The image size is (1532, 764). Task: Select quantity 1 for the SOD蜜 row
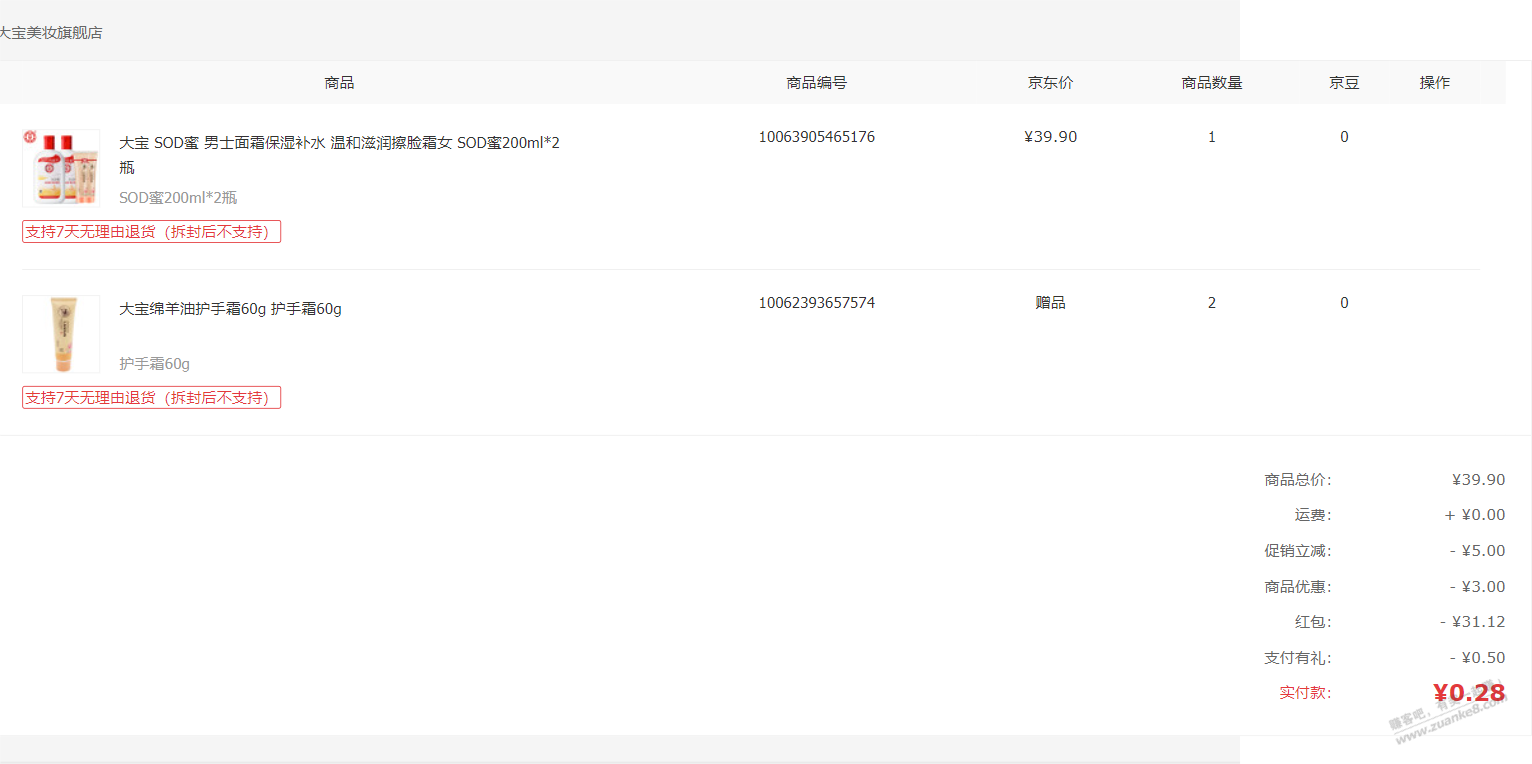pos(1212,137)
